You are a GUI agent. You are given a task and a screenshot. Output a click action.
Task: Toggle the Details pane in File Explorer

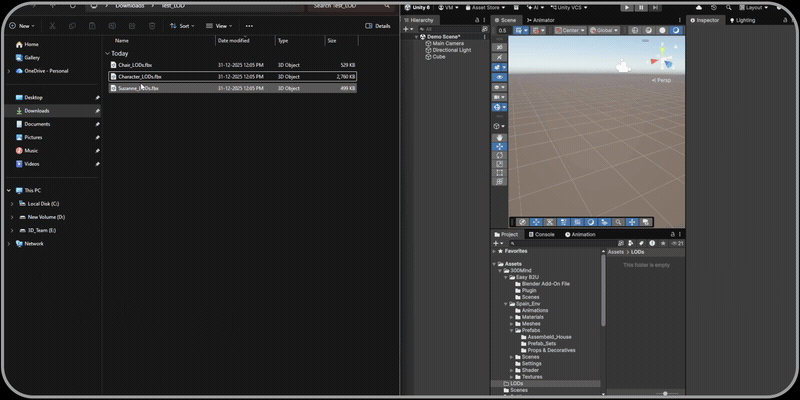[x=378, y=26]
